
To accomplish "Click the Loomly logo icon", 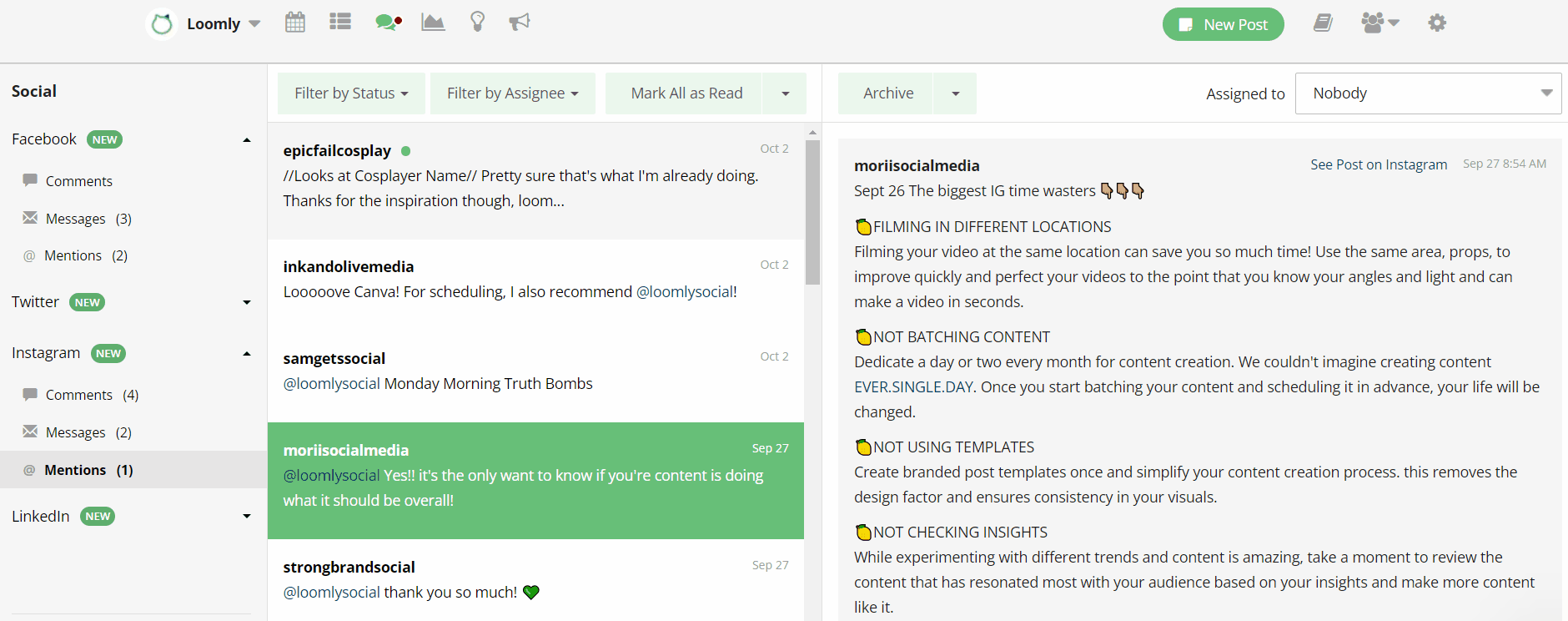I will click(162, 24).
